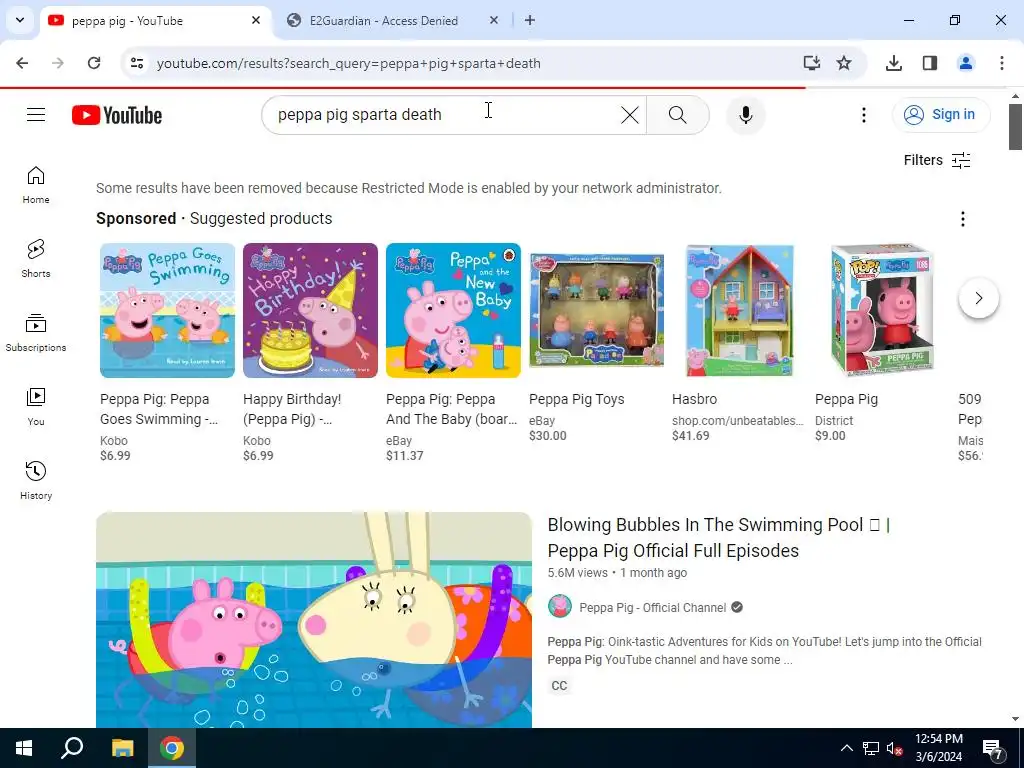Click the install app icon in address bar

[811, 63]
